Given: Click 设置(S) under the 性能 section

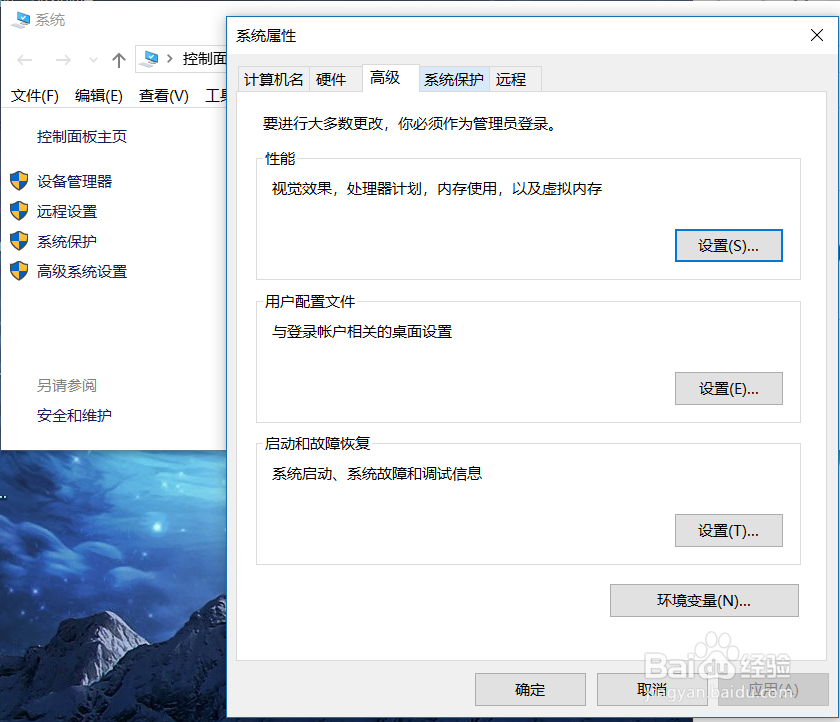Looking at the screenshot, I should (x=728, y=245).
